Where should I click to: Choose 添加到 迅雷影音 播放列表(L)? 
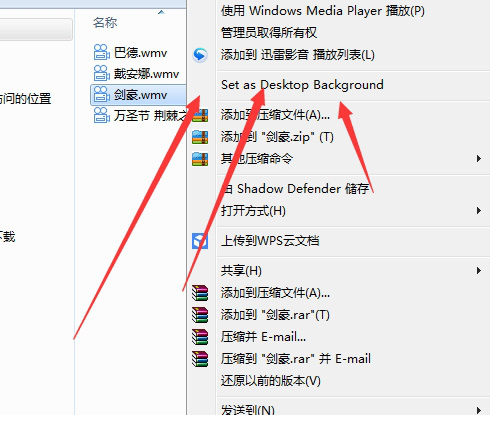(298, 55)
